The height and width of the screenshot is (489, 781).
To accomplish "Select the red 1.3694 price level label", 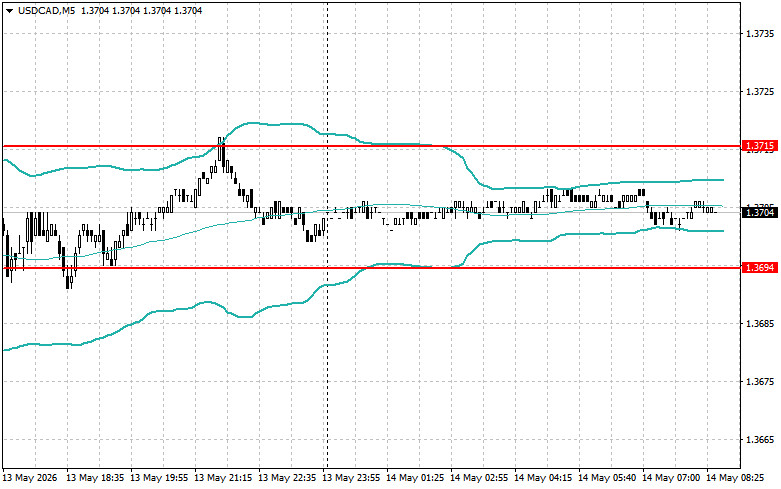I will pyautogui.click(x=760, y=267).
